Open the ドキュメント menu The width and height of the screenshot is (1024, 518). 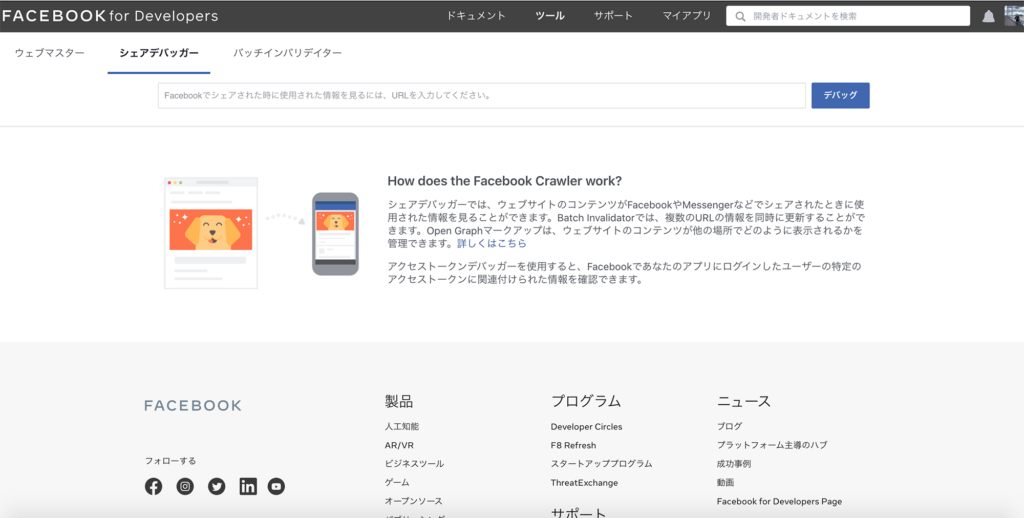476,16
